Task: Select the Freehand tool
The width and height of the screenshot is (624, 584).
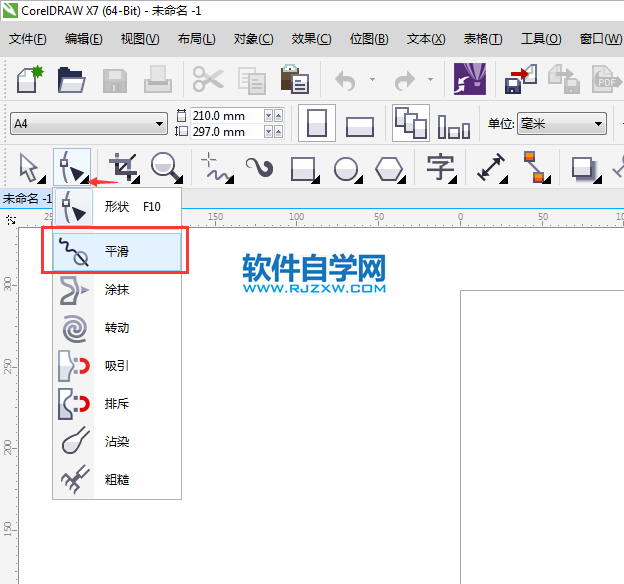Action: click(216, 168)
